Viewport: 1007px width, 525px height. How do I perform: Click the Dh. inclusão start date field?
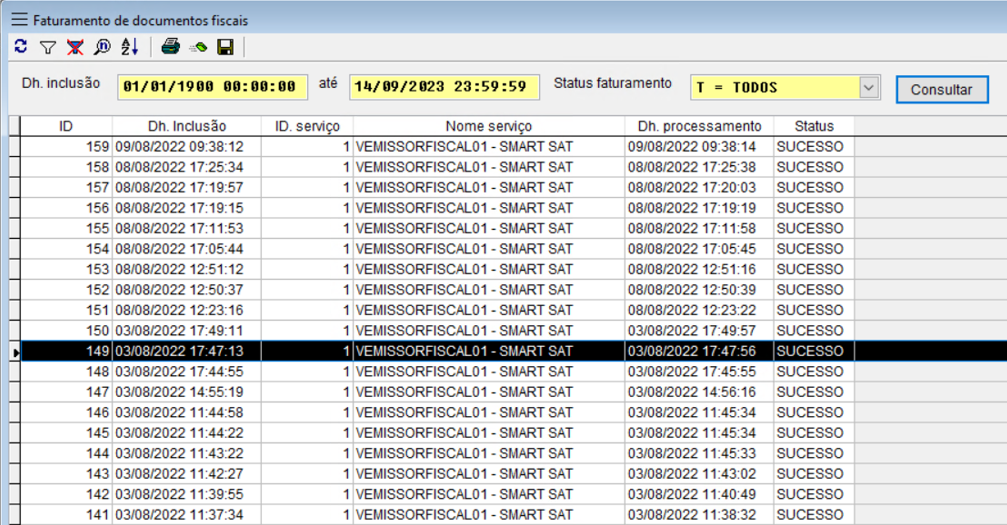[212, 87]
